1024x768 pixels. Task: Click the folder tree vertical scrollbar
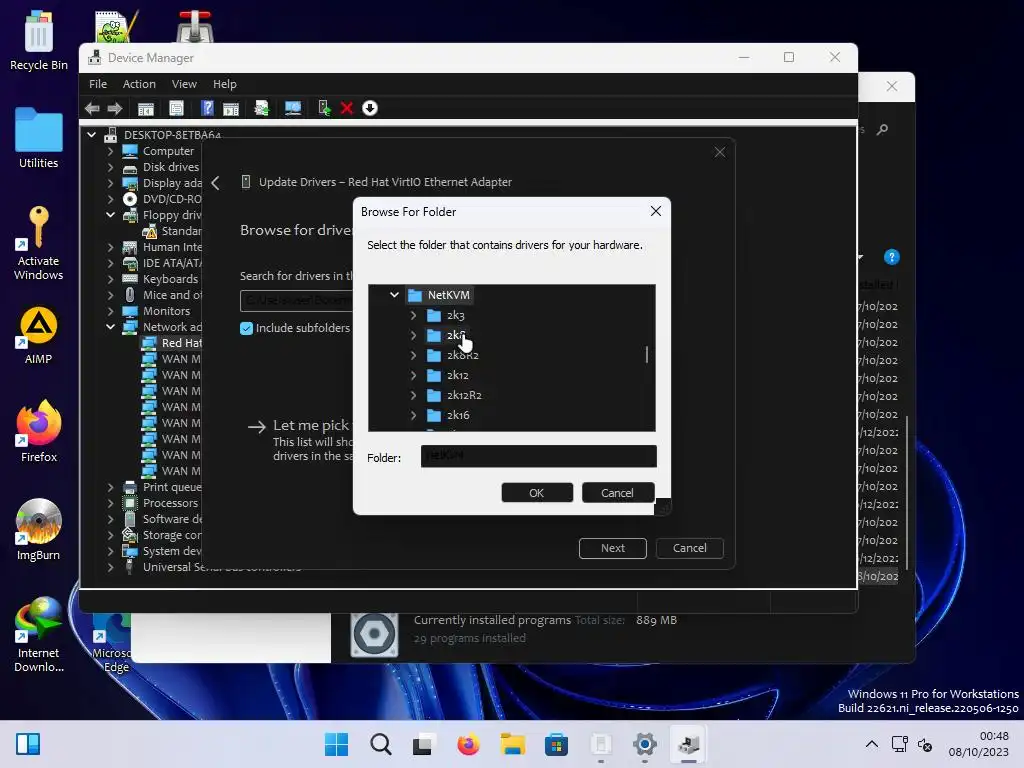tap(647, 356)
